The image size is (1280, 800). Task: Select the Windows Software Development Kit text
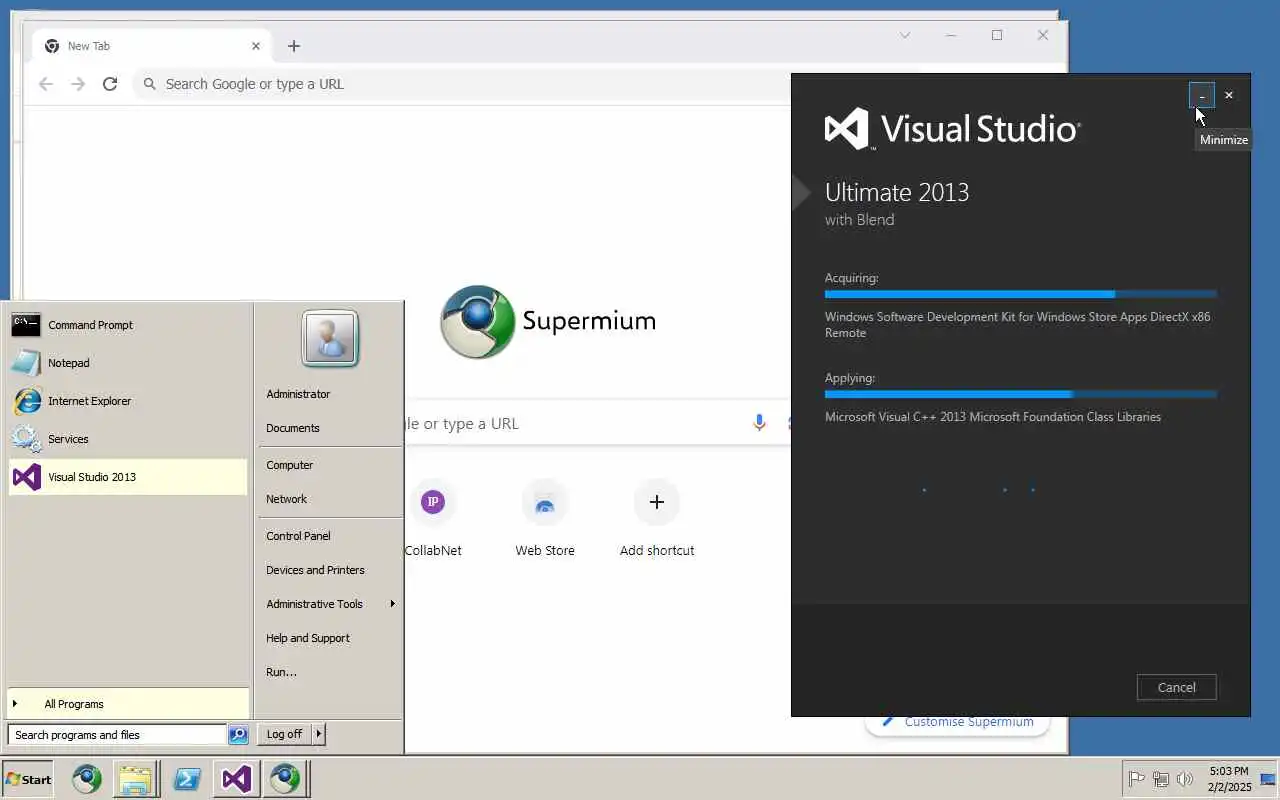(1017, 325)
